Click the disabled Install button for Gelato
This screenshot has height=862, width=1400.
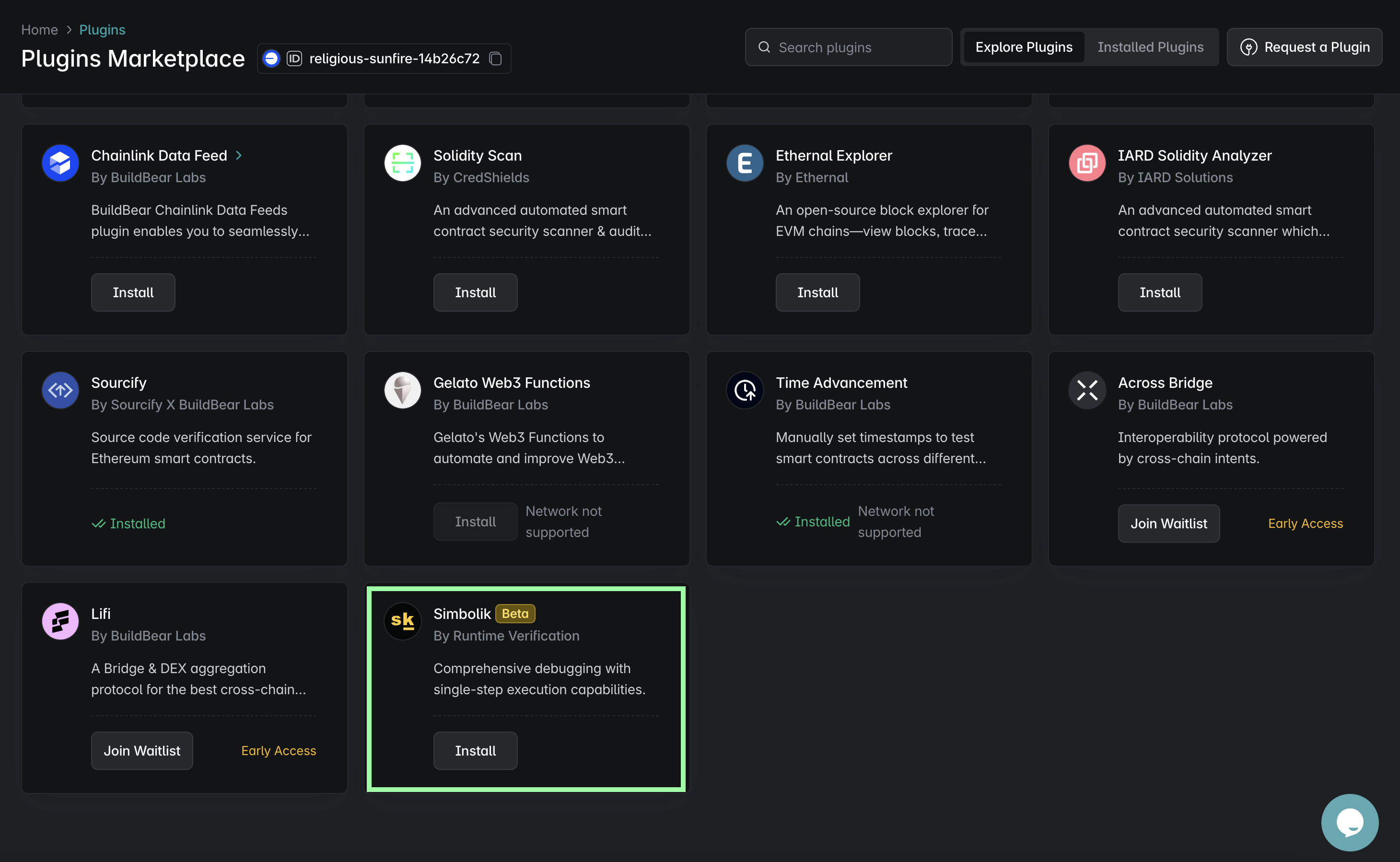[476, 522]
